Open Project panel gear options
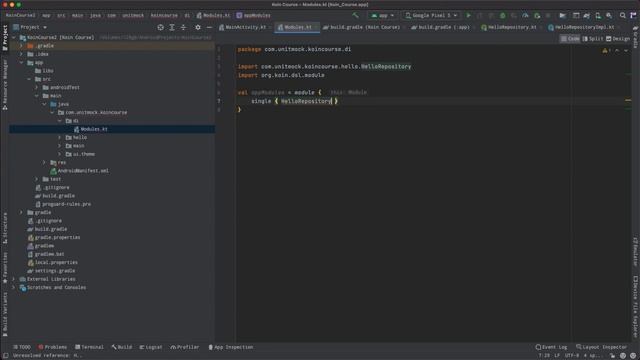The image size is (640, 360). (x=198, y=27)
